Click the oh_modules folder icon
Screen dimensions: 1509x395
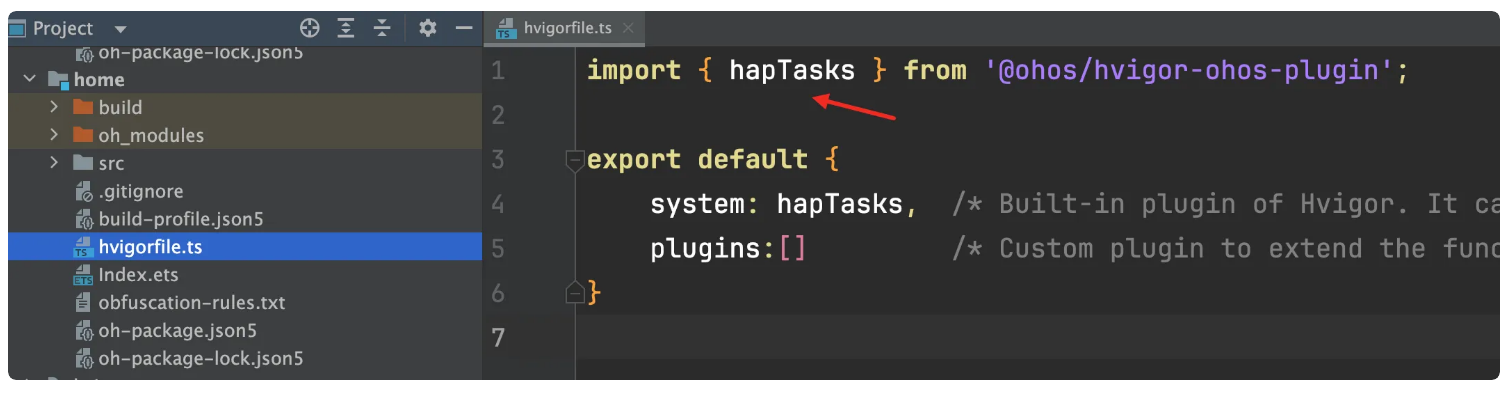coord(83,135)
